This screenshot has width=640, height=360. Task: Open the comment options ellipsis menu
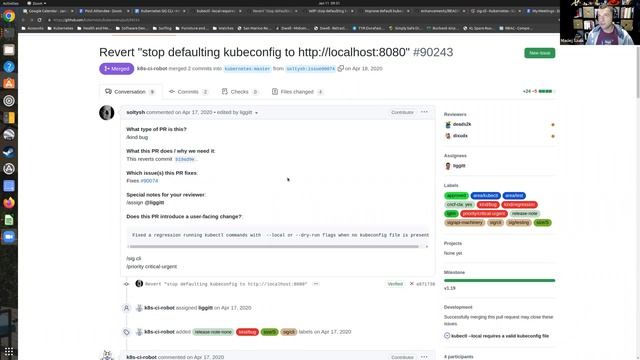[x=424, y=112]
